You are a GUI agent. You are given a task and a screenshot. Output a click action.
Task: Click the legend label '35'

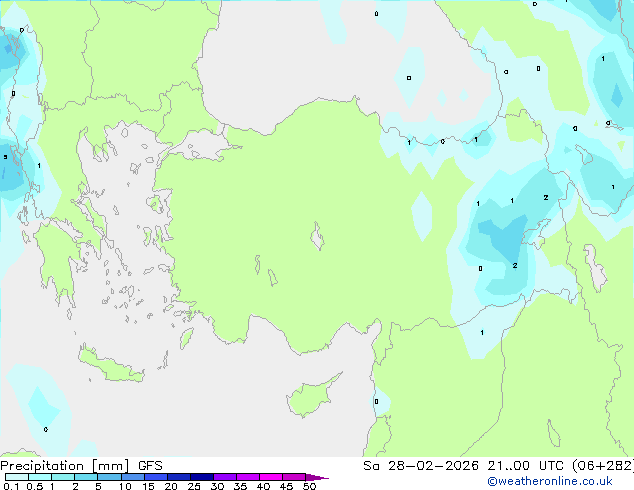pos(240,486)
